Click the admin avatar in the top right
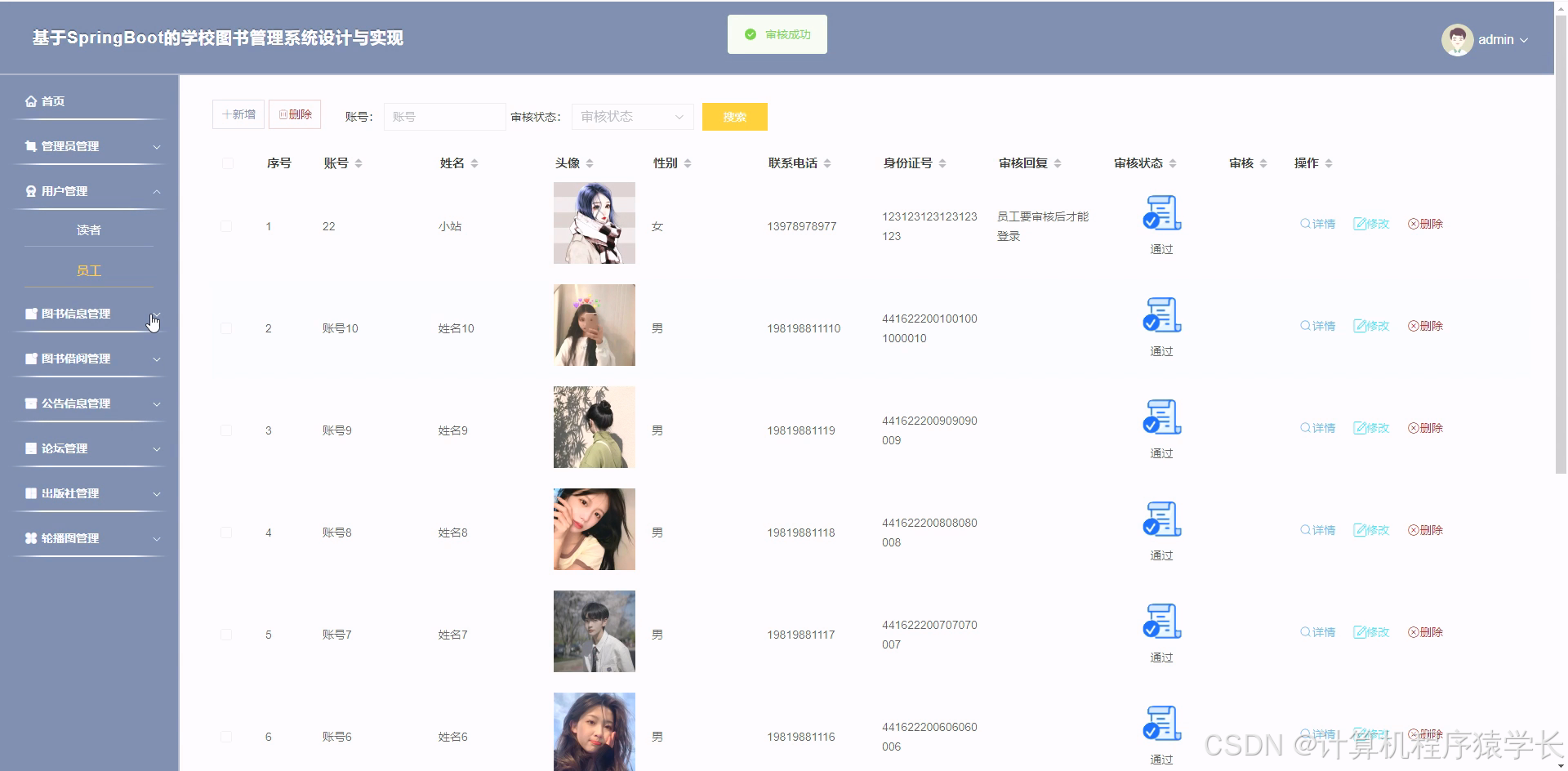Viewport: 1568px width, 771px height. coord(1458,38)
